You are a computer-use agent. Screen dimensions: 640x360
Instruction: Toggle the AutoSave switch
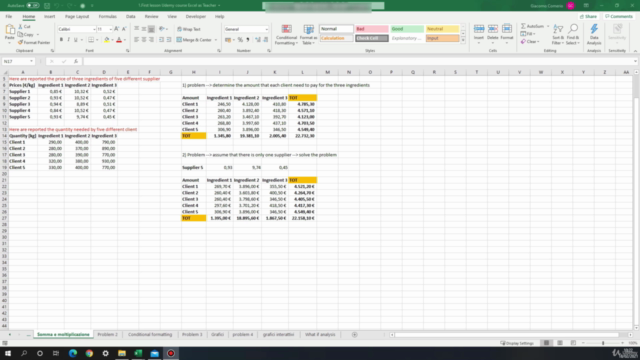(33, 6)
